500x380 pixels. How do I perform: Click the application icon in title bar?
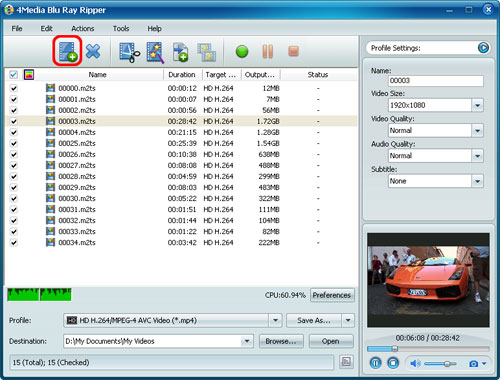[9, 10]
